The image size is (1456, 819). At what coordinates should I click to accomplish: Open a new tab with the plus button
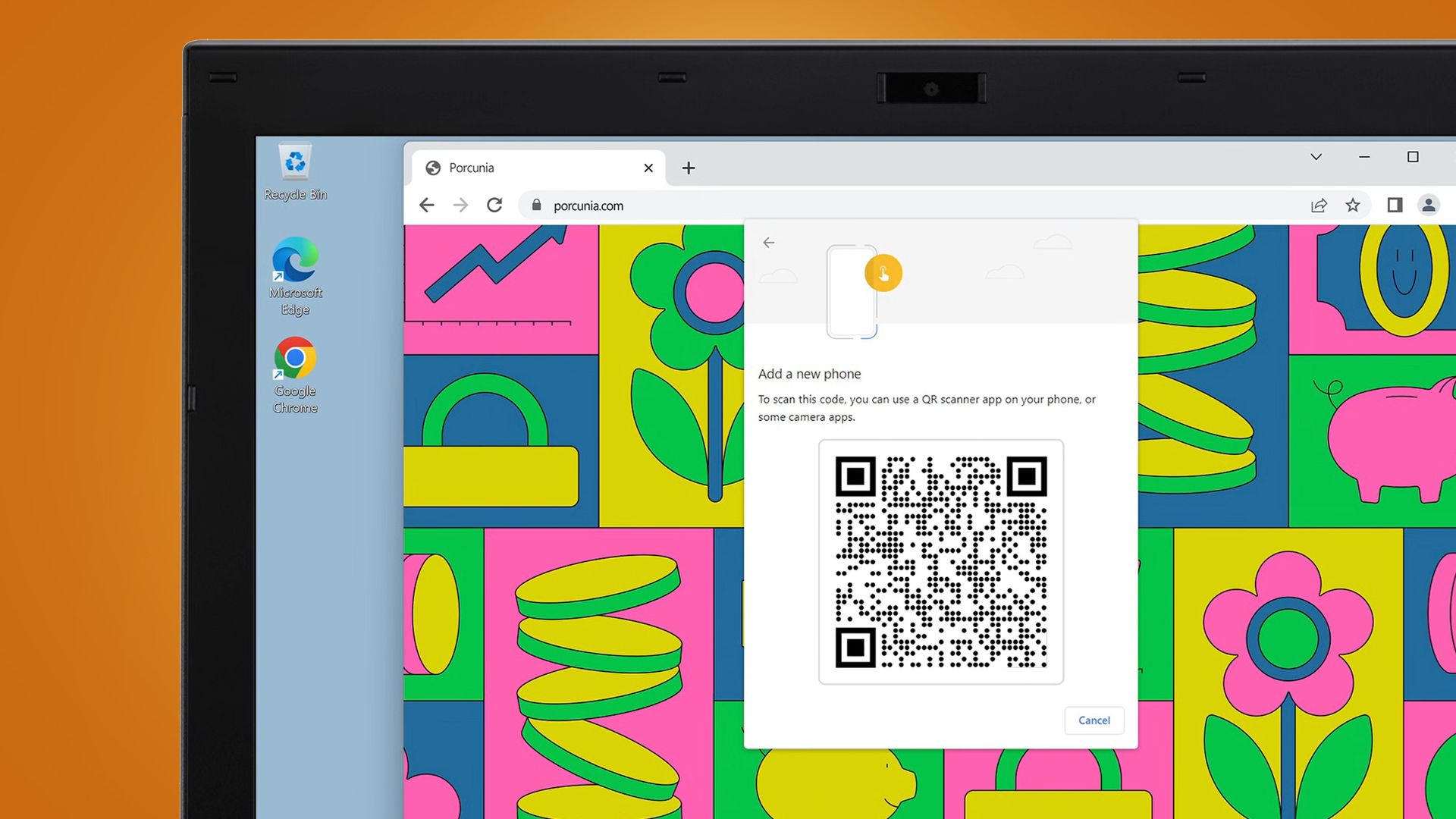[688, 168]
